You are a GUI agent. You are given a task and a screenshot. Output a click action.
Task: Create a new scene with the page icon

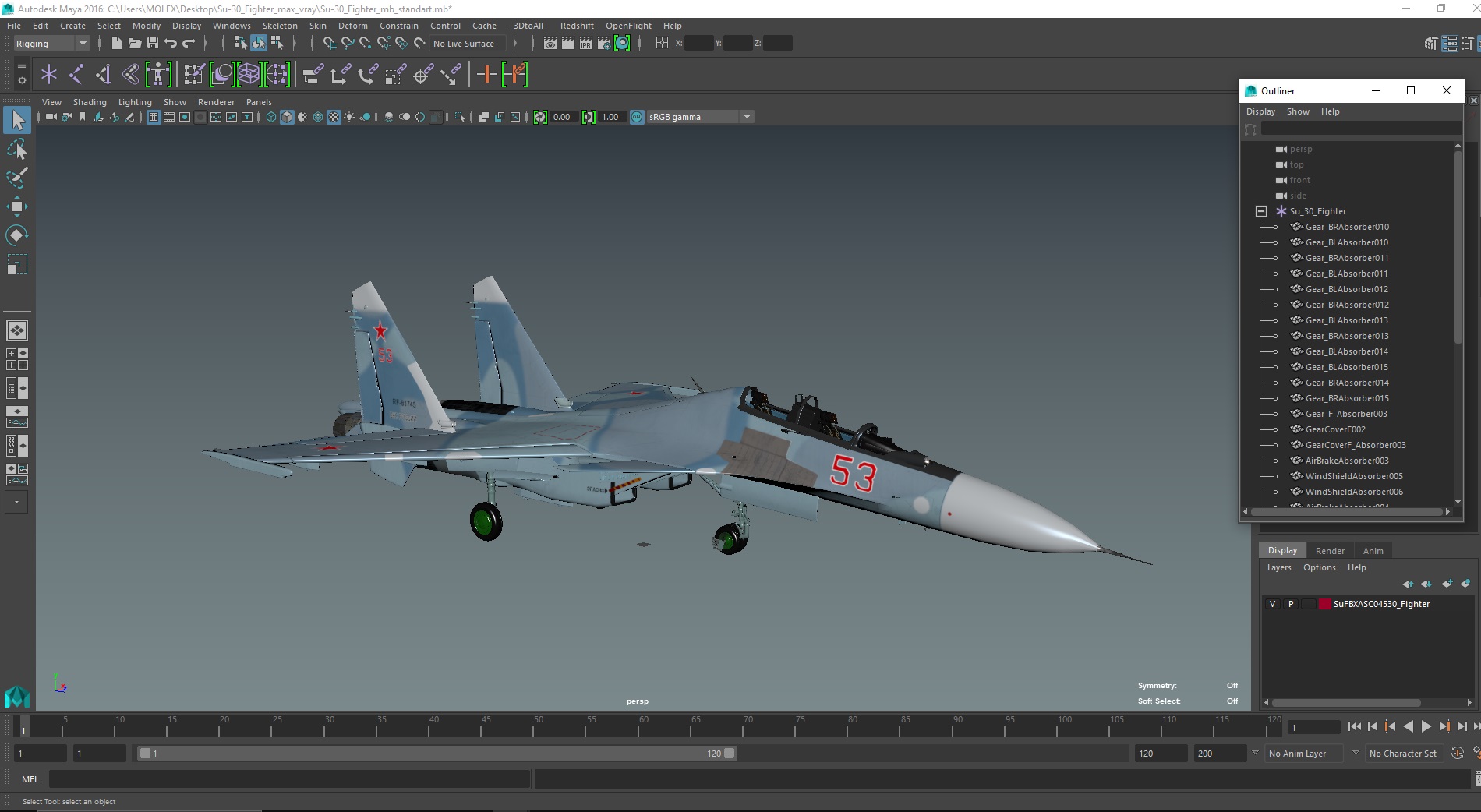[x=116, y=44]
